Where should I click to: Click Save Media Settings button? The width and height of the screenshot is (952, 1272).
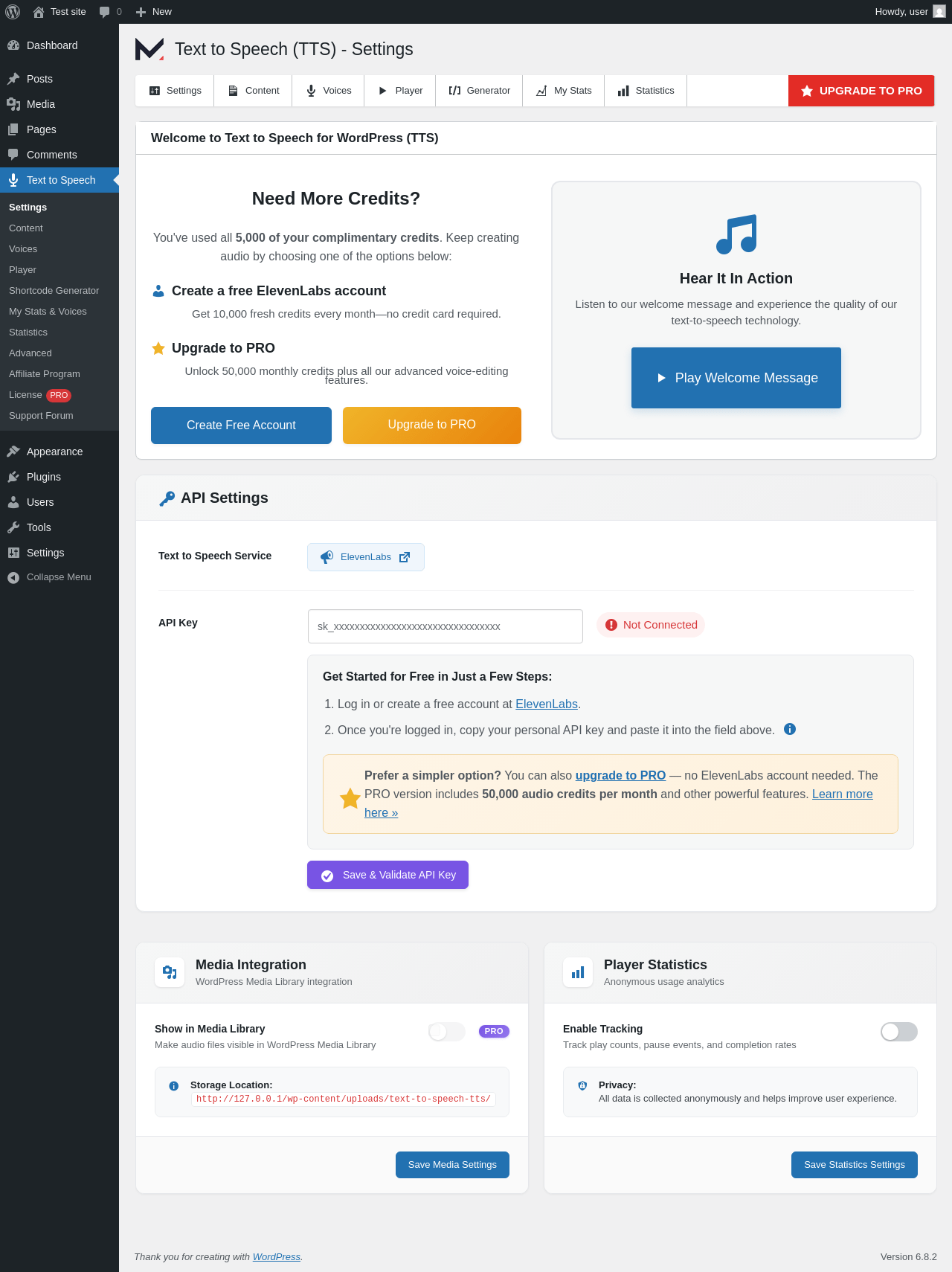coord(452,1165)
